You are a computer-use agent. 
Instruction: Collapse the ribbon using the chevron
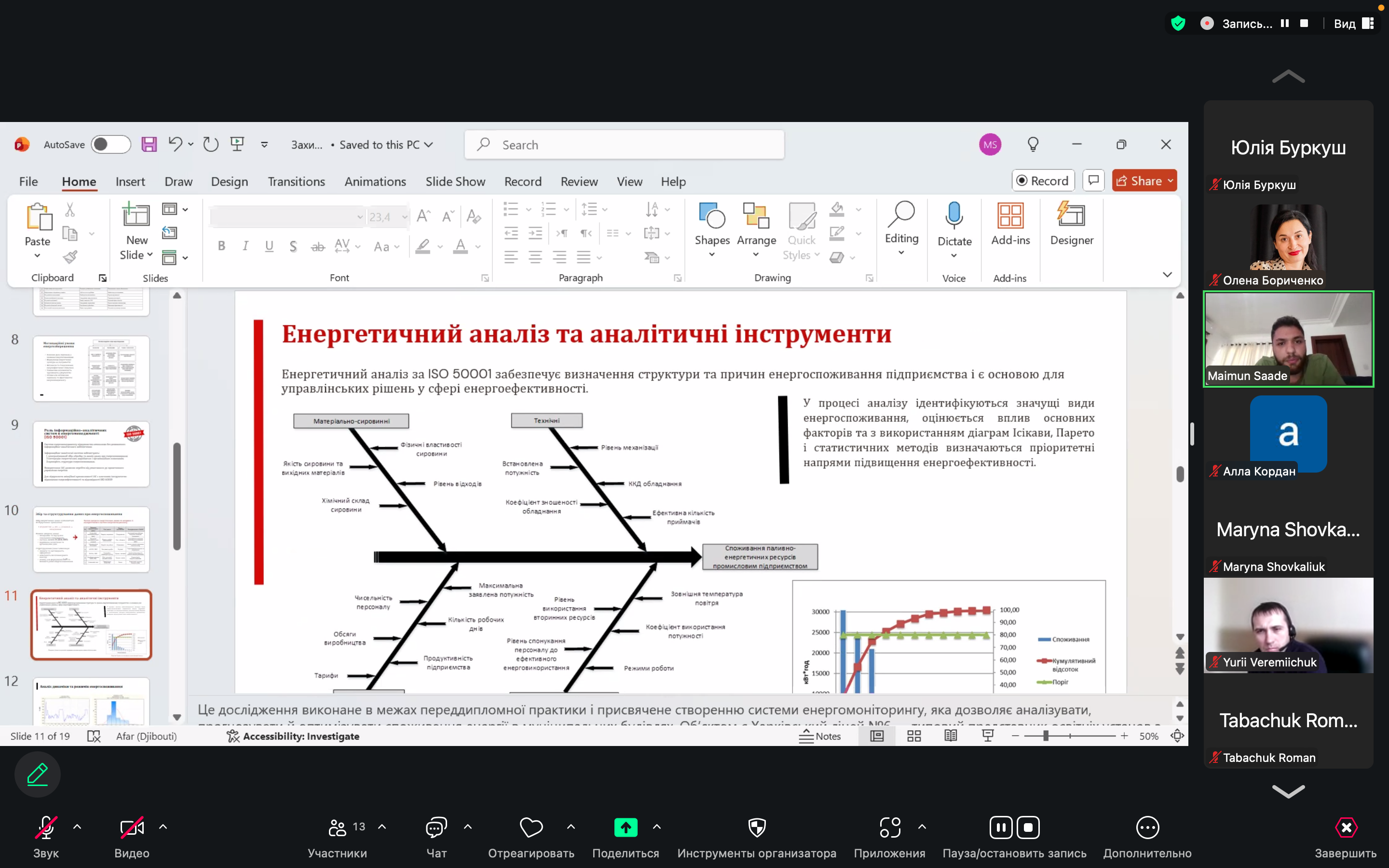click(1167, 274)
